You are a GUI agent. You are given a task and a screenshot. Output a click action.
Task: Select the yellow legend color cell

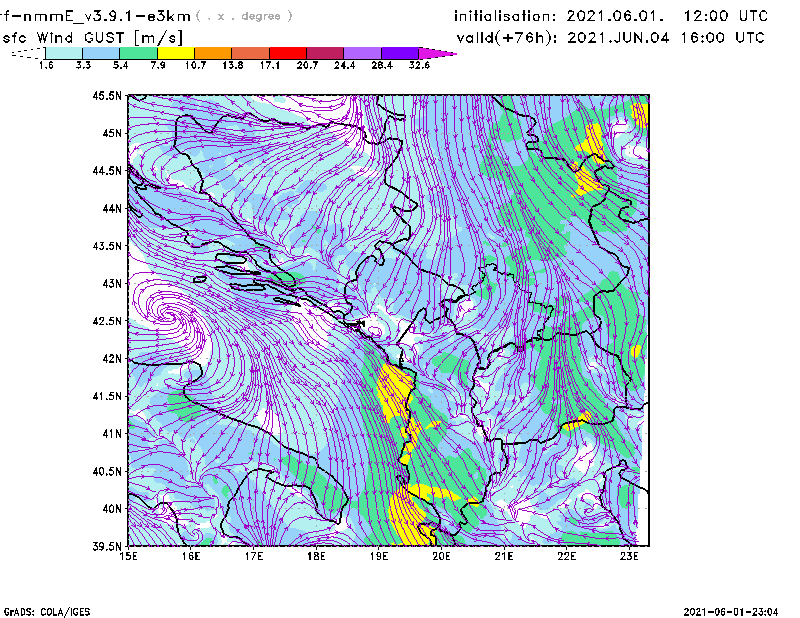(x=176, y=53)
